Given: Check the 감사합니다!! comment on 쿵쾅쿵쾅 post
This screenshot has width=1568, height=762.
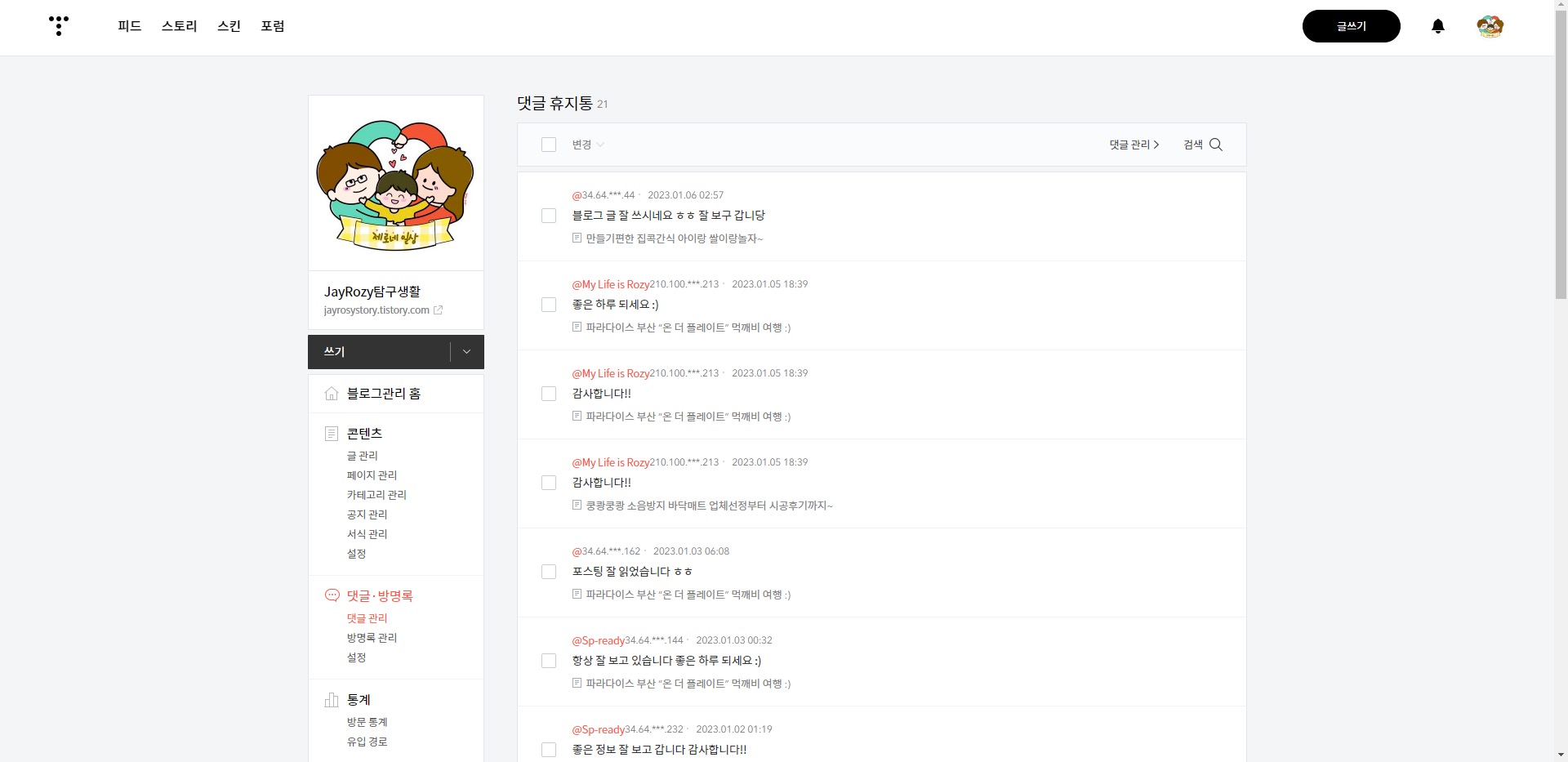Looking at the screenshot, I should [549, 483].
